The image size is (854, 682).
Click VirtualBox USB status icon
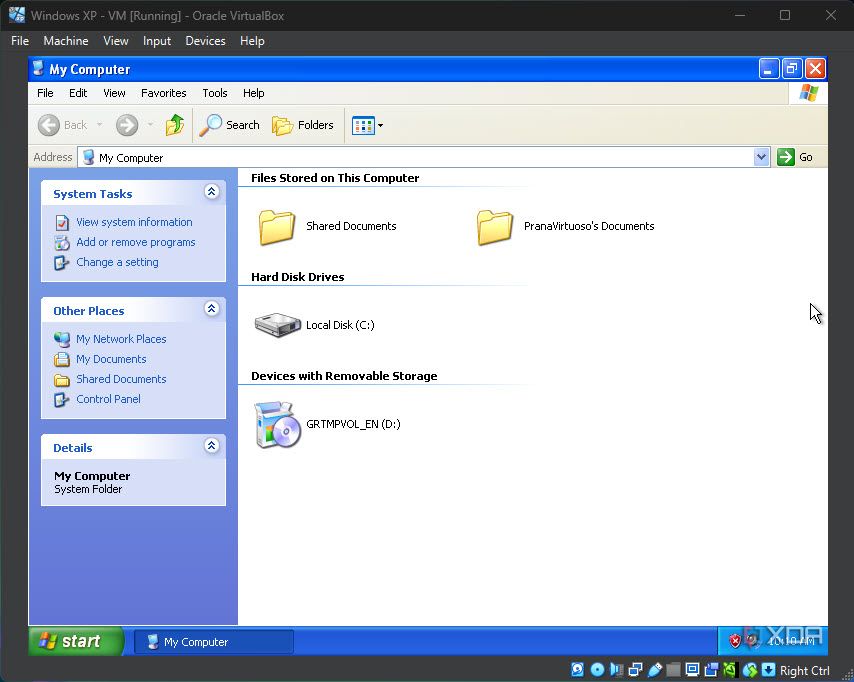coord(655,669)
